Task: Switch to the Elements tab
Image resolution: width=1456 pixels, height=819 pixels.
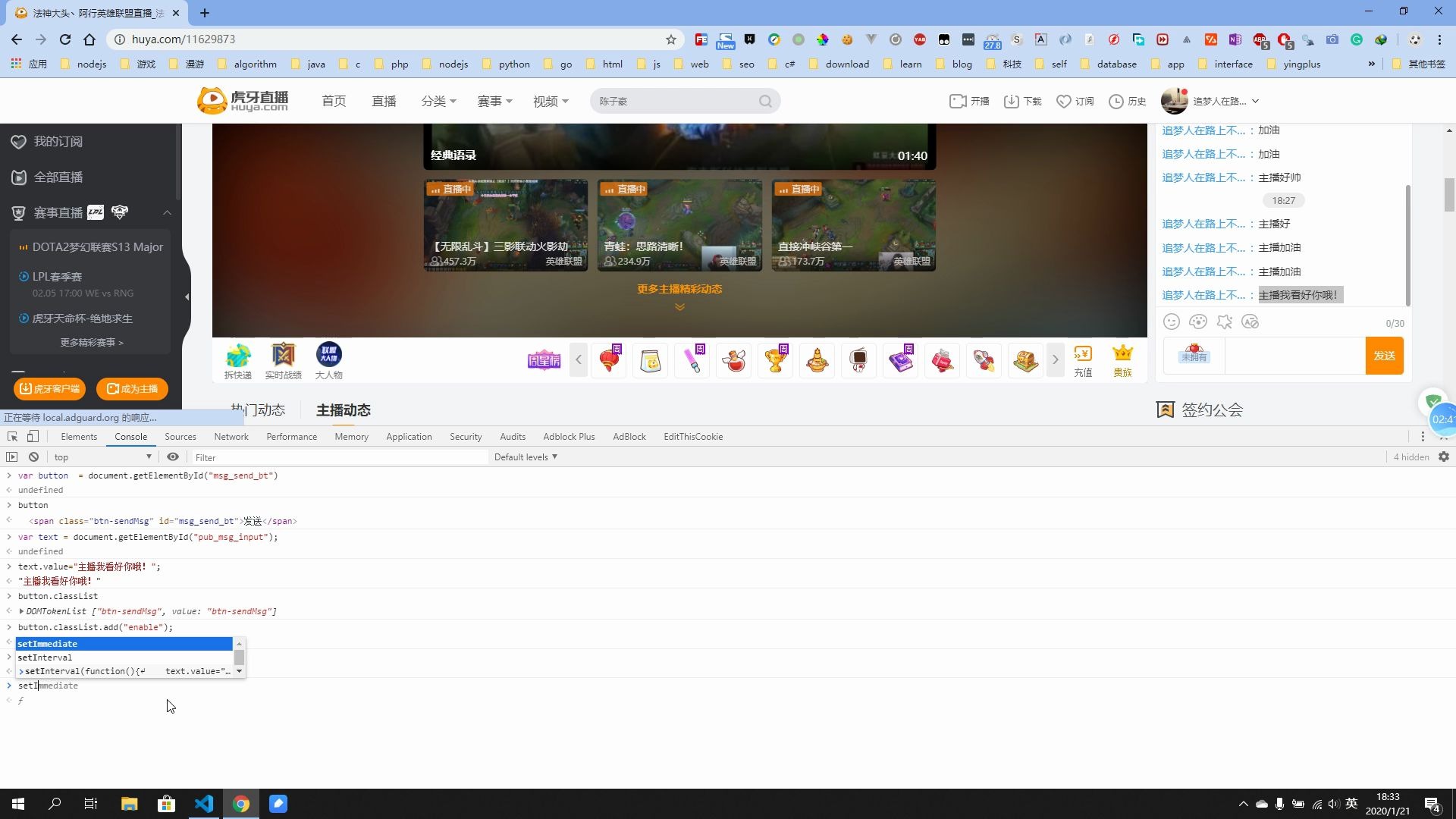Action: pyautogui.click(x=79, y=437)
